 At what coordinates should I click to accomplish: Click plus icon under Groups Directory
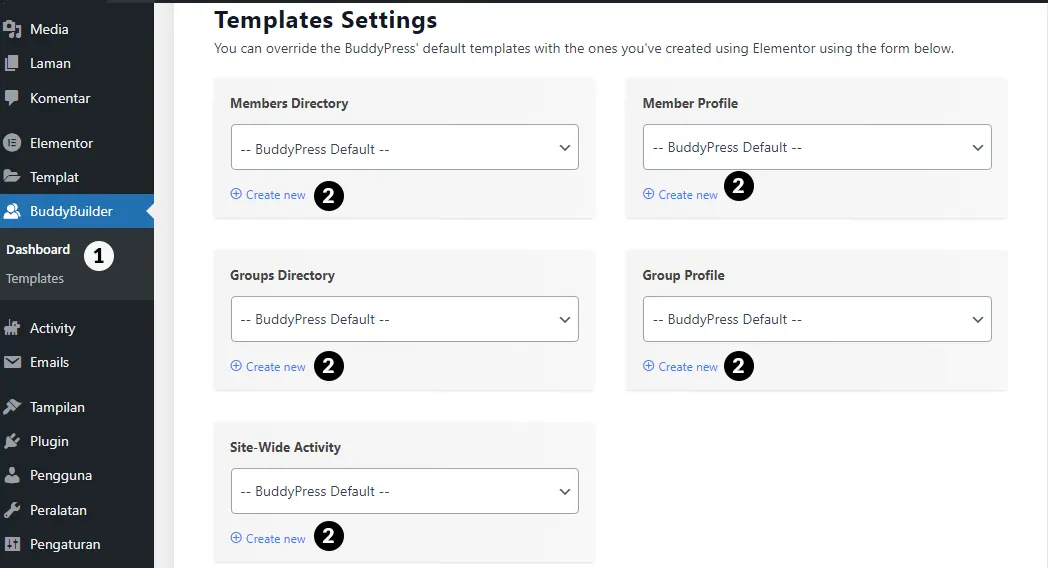pos(236,366)
